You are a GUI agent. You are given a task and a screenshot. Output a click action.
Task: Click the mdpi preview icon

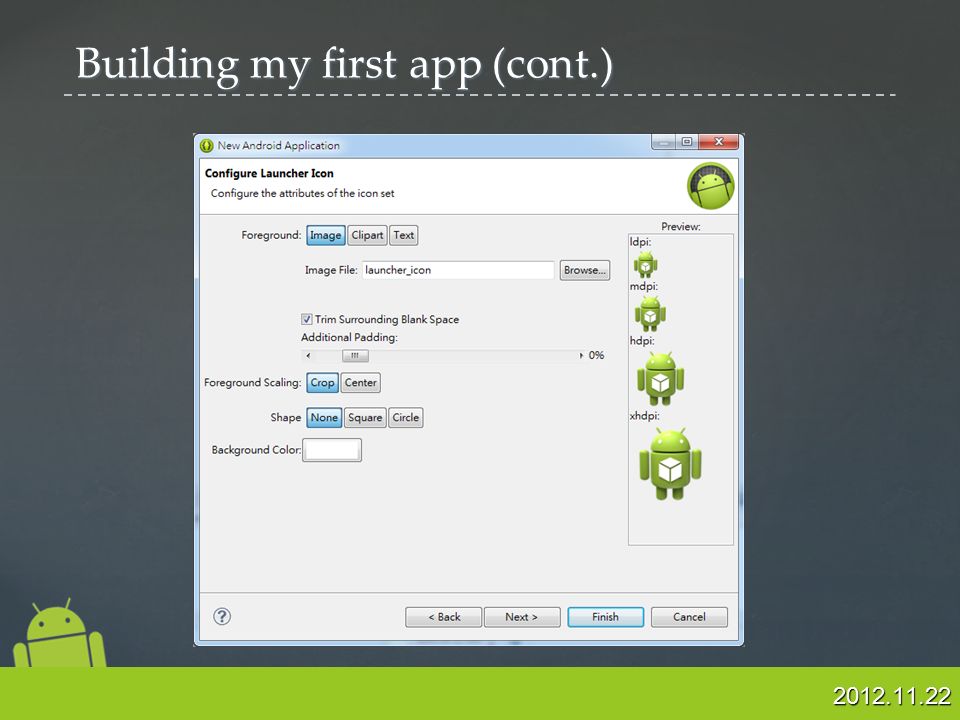pos(650,313)
